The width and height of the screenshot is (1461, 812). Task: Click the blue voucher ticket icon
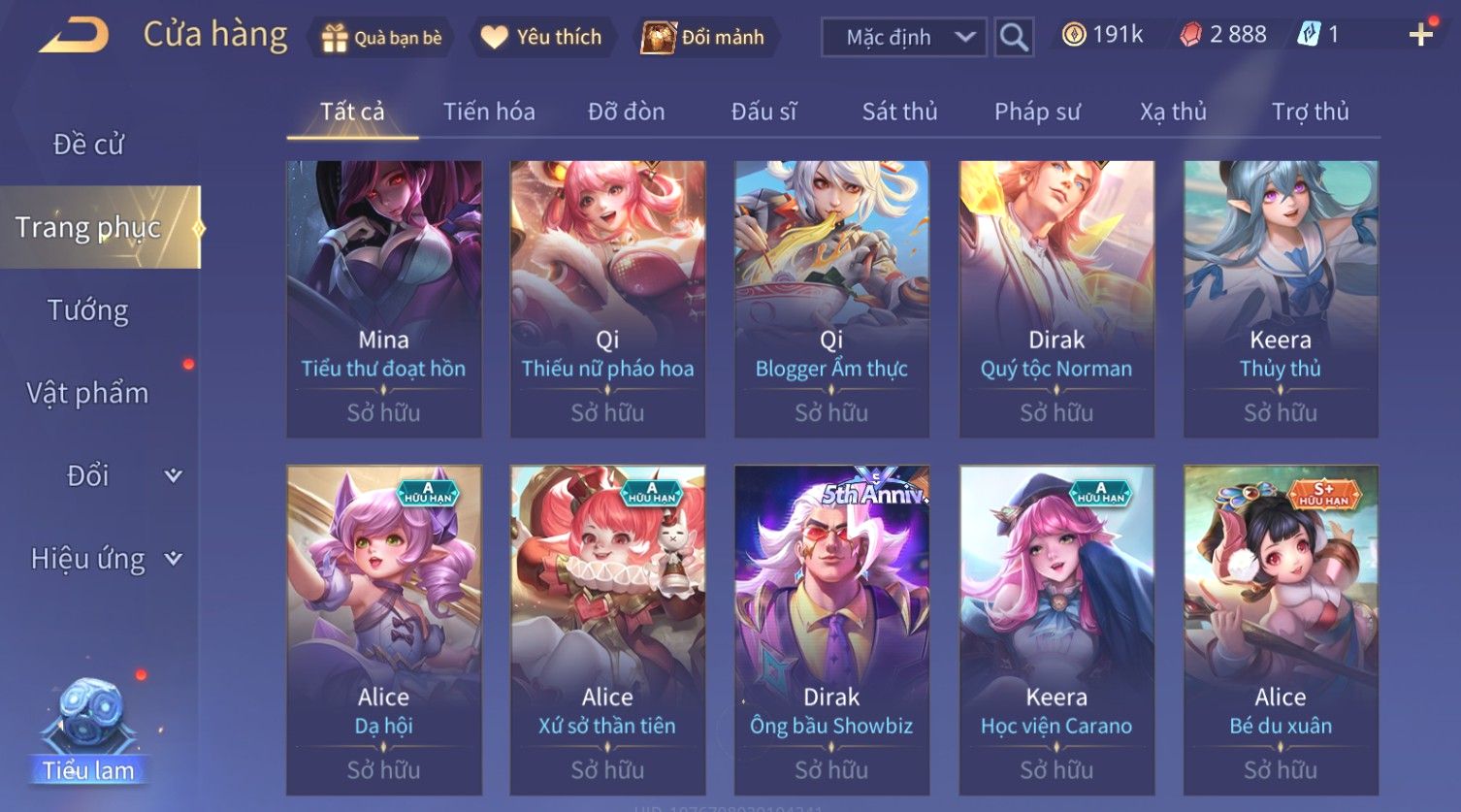[x=1309, y=35]
